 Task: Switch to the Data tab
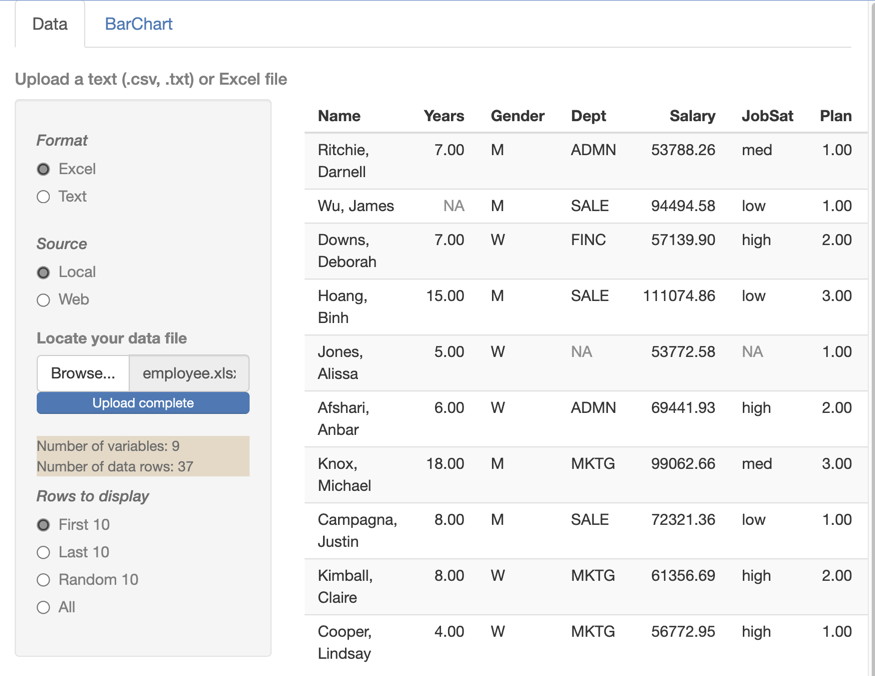pyautogui.click(x=50, y=24)
